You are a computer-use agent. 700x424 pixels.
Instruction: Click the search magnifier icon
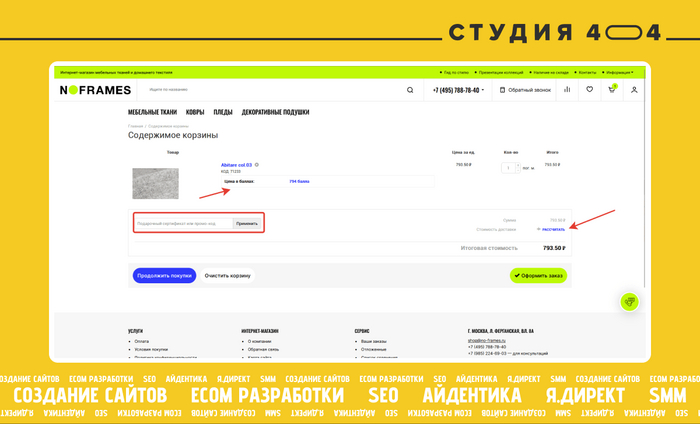point(410,90)
